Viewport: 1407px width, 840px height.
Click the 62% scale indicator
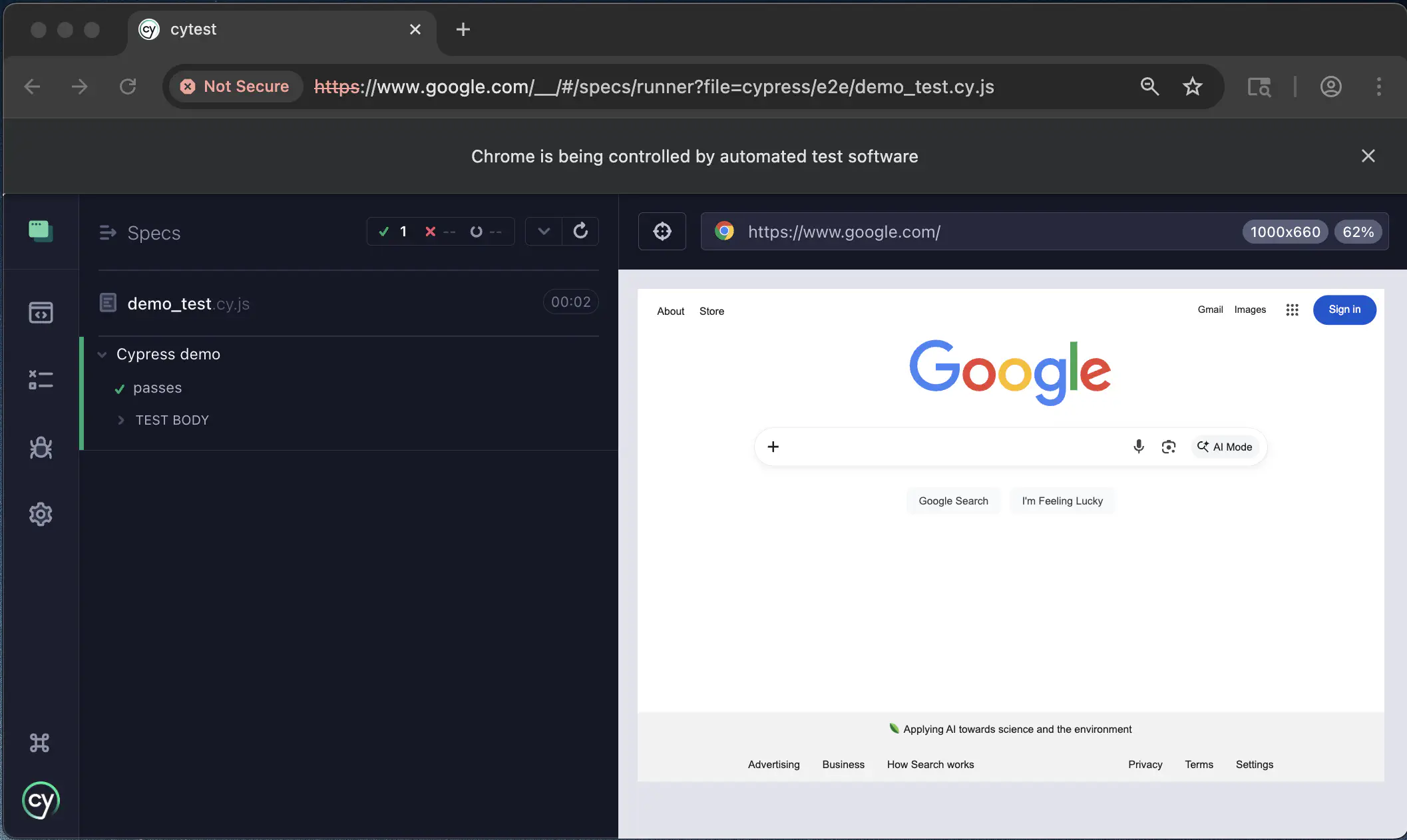[x=1358, y=232]
